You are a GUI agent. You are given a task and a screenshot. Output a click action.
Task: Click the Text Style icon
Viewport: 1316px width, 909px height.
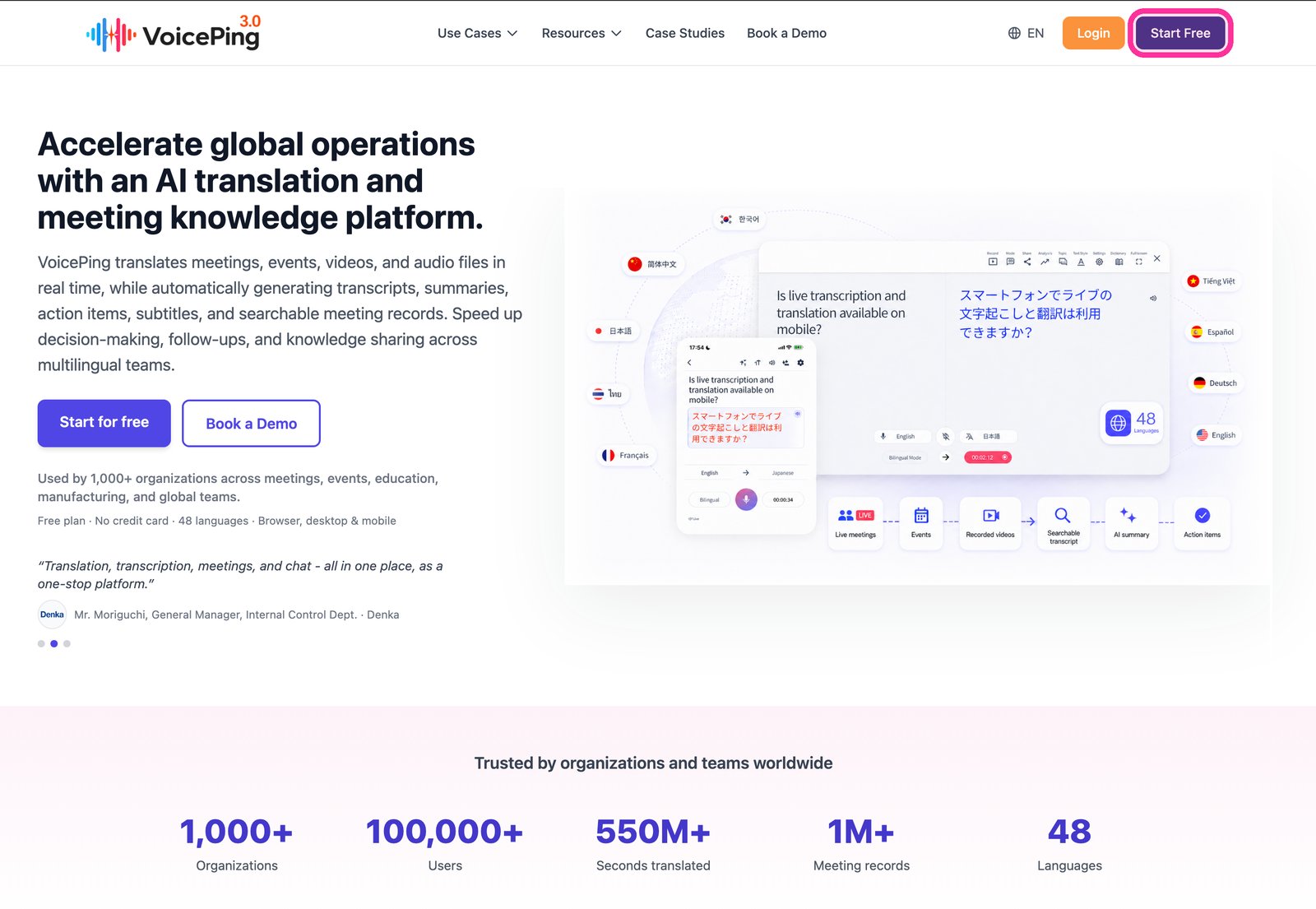[x=1081, y=262]
